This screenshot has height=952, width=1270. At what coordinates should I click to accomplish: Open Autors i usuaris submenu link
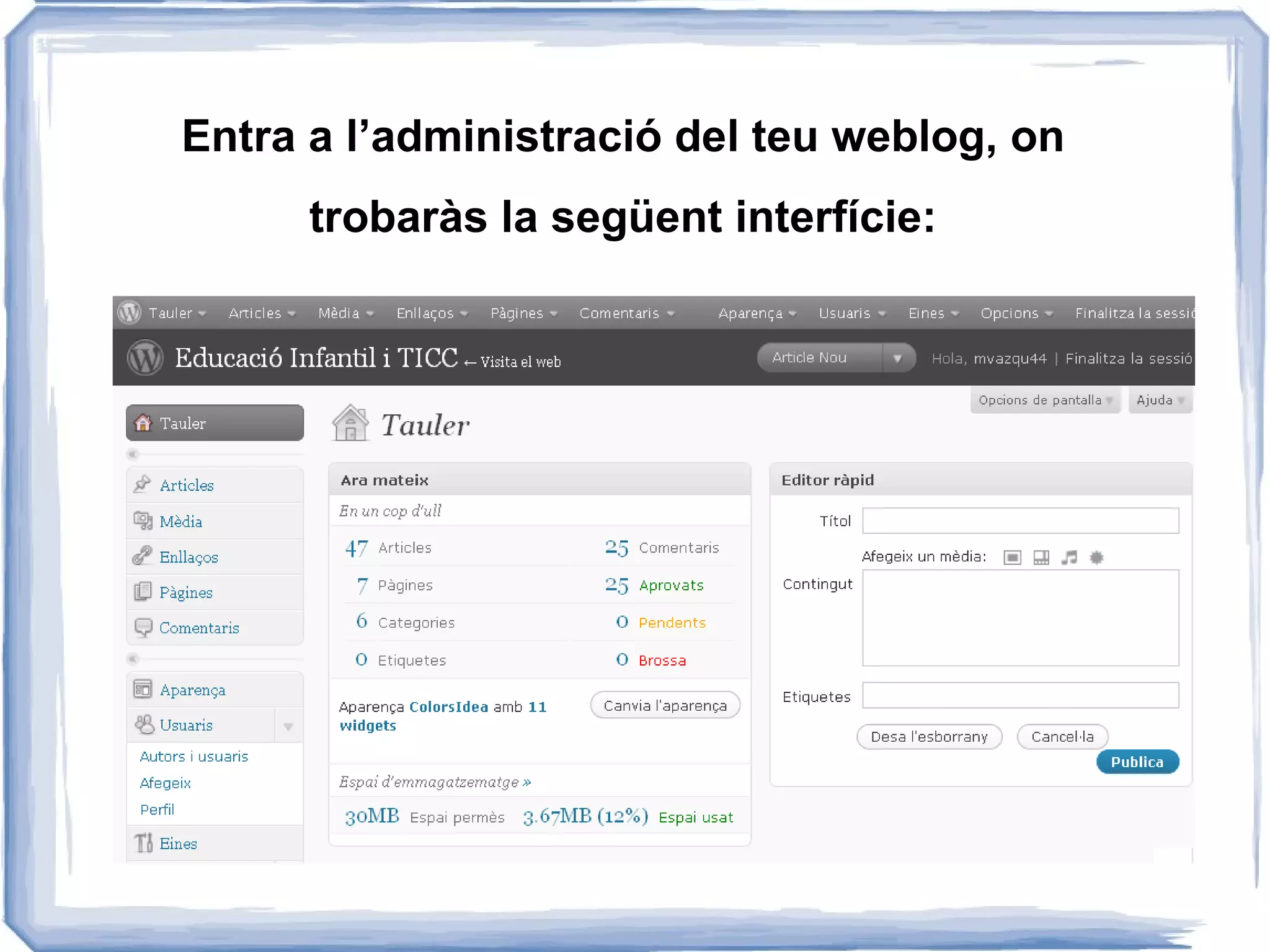pyautogui.click(x=194, y=757)
